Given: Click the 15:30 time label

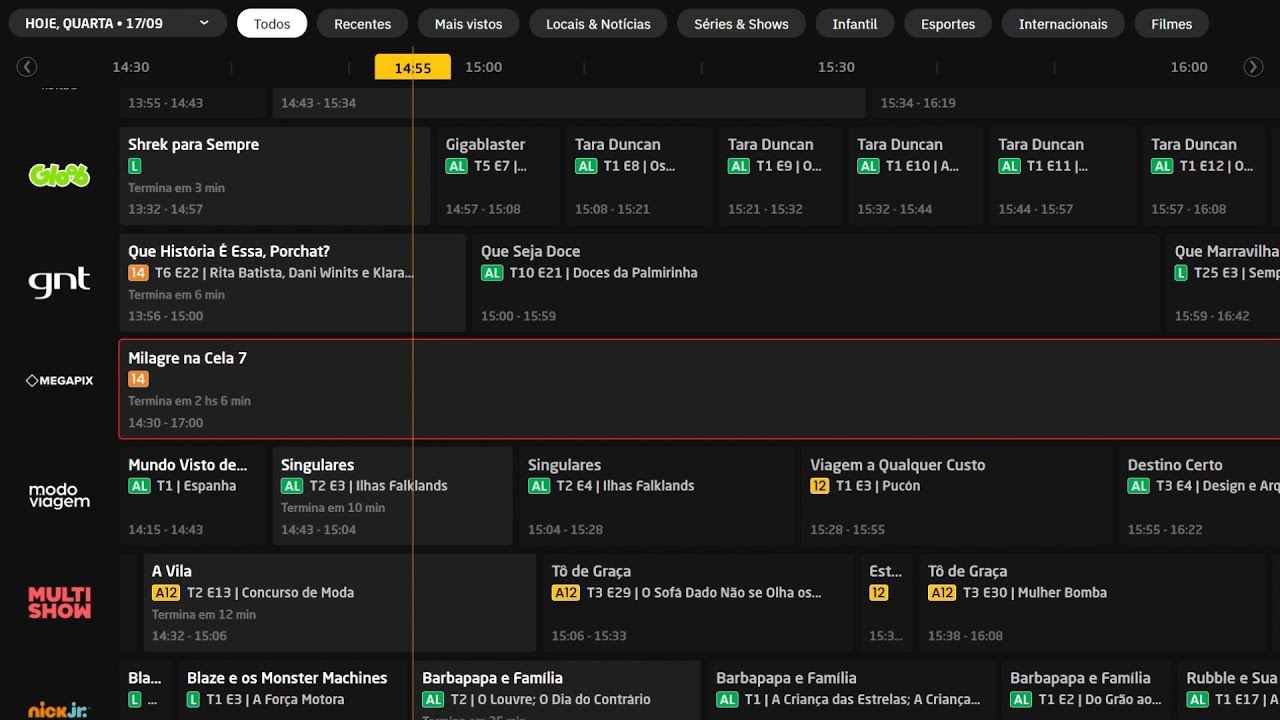Looking at the screenshot, I should pos(836,67).
